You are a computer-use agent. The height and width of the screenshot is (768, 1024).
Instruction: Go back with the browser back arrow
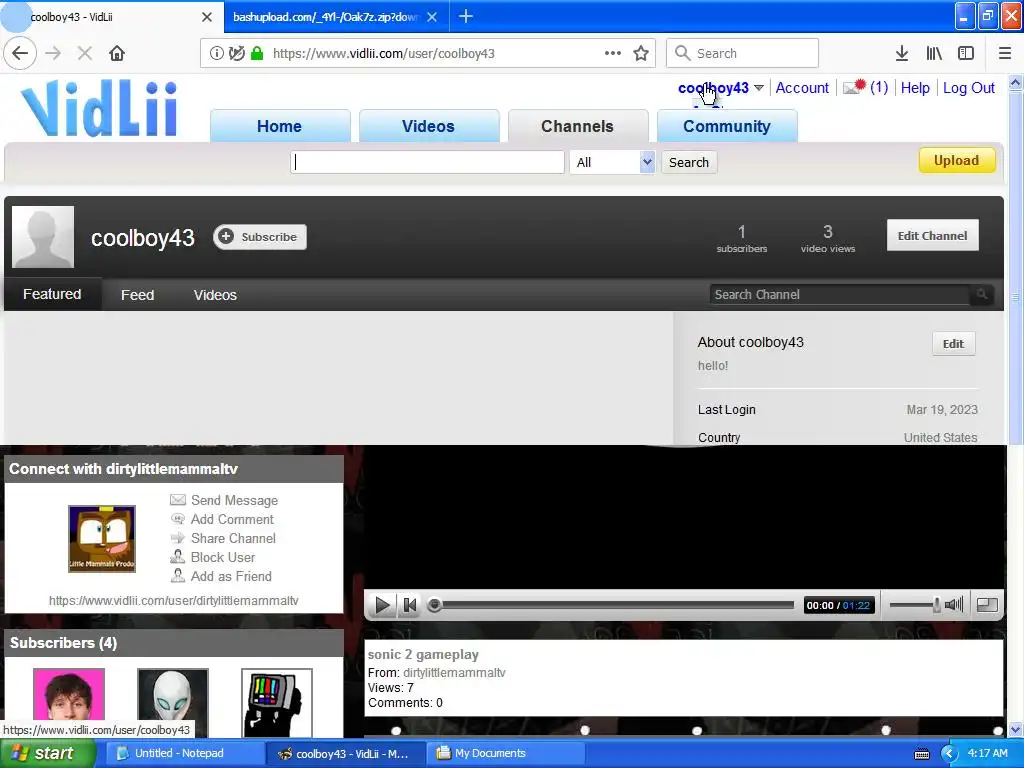click(20, 53)
